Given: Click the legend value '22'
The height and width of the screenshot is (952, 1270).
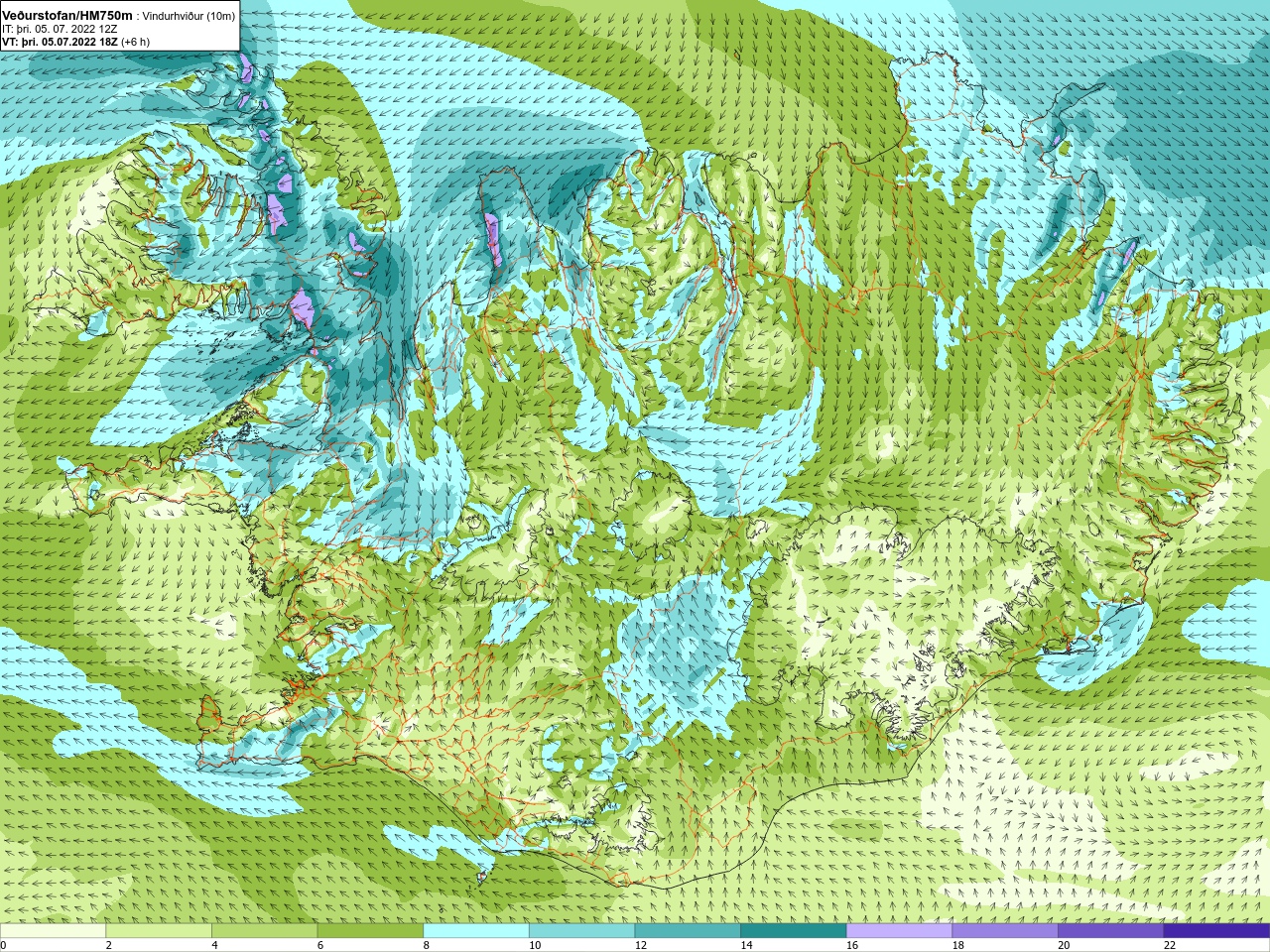Looking at the screenshot, I should pos(1169,945).
